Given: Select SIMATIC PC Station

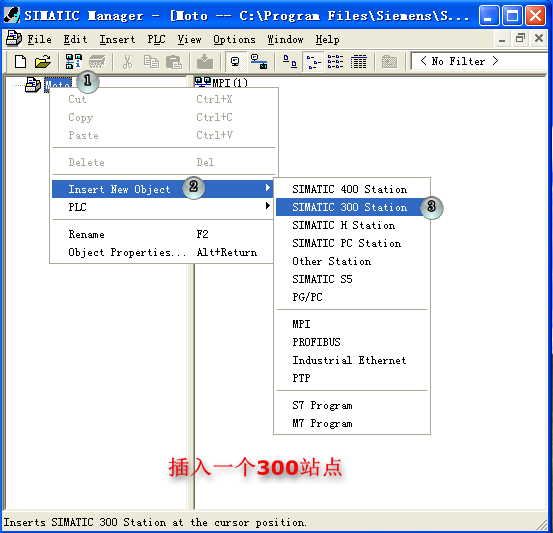Looking at the screenshot, I should (352, 243).
